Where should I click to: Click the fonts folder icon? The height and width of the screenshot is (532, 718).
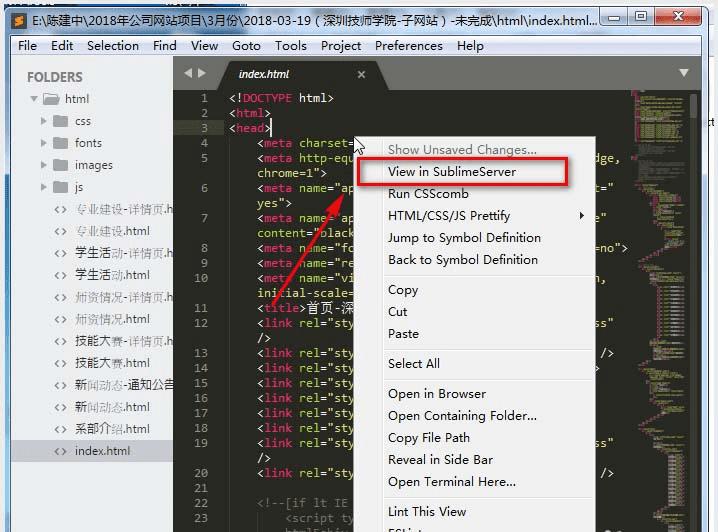click(60, 143)
